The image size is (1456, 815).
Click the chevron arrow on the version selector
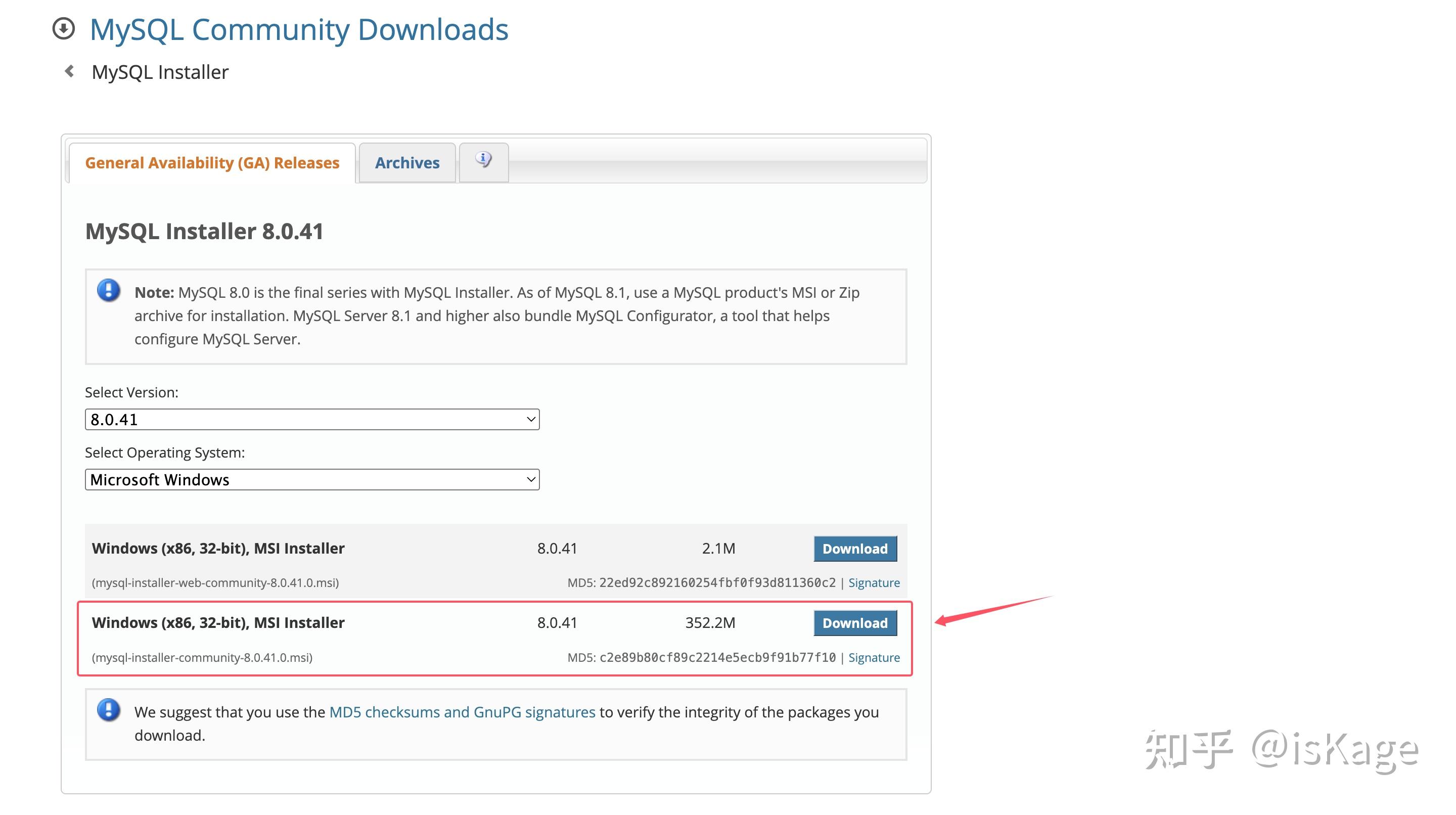[x=530, y=419]
